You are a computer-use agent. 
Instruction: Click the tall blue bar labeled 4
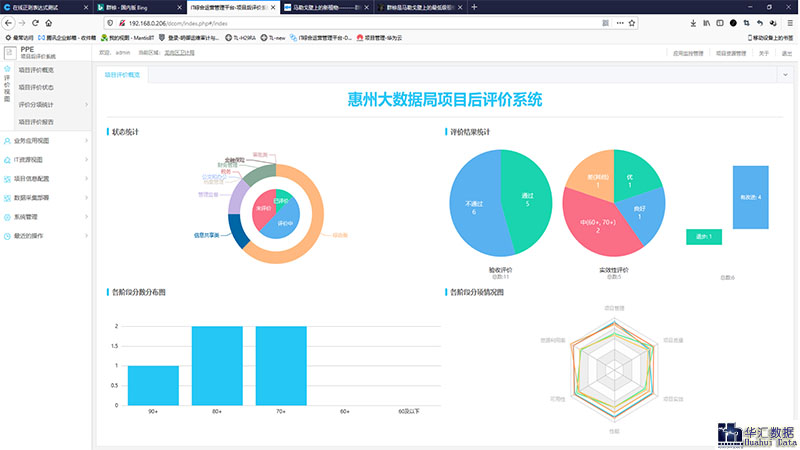tap(751, 197)
